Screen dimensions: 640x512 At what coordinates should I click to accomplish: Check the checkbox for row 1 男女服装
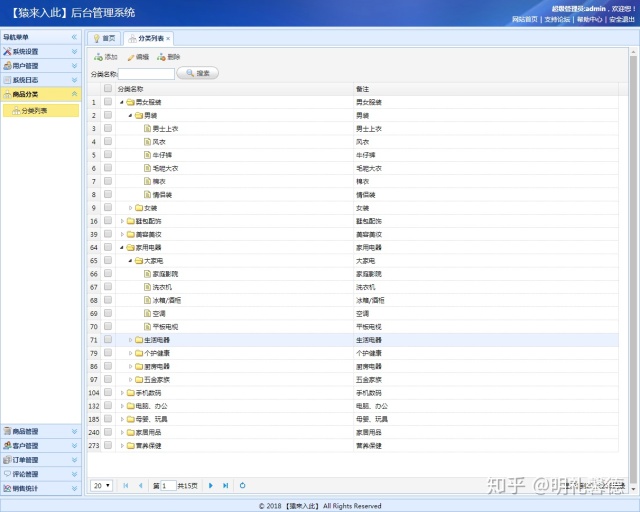click(x=108, y=102)
